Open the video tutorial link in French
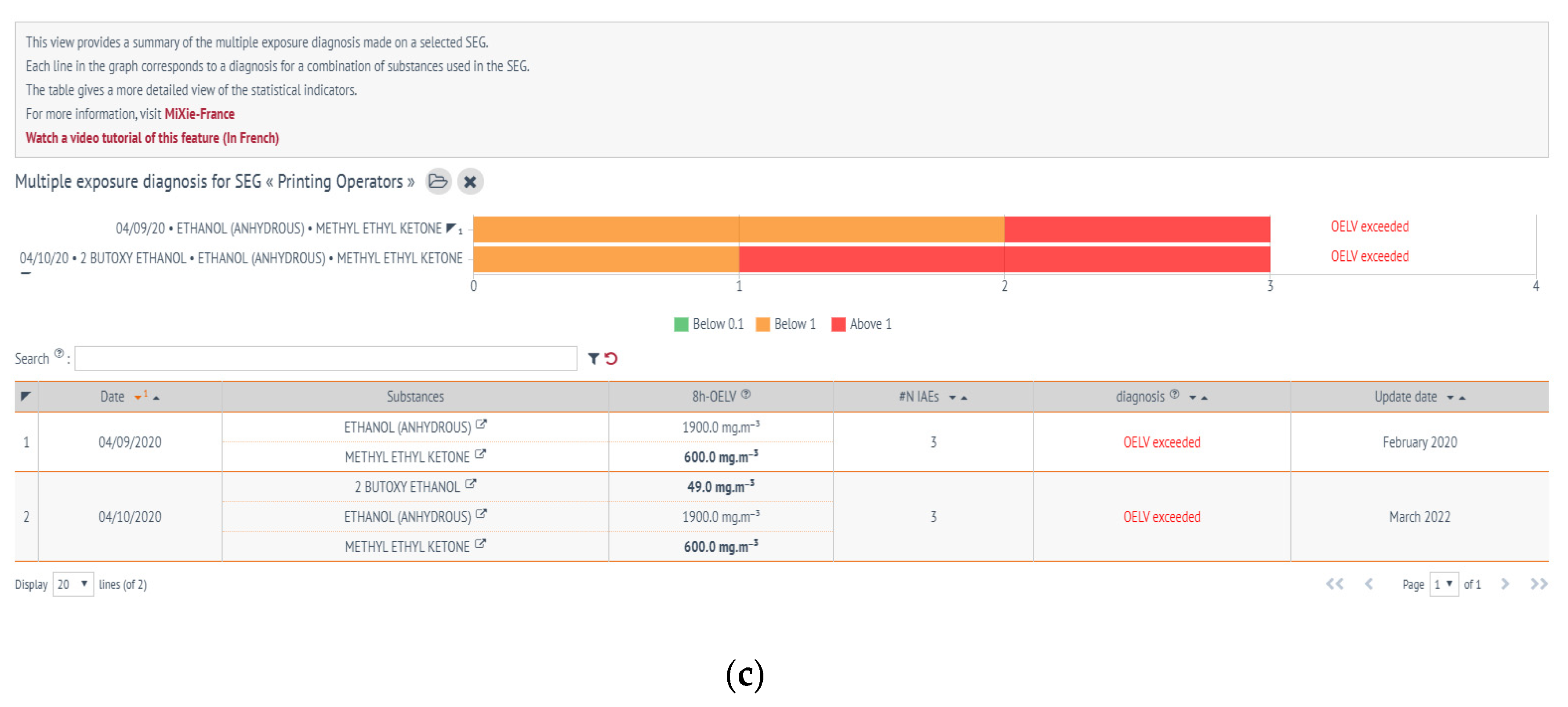This screenshot has height=707, width=1568. (x=152, y=138)
